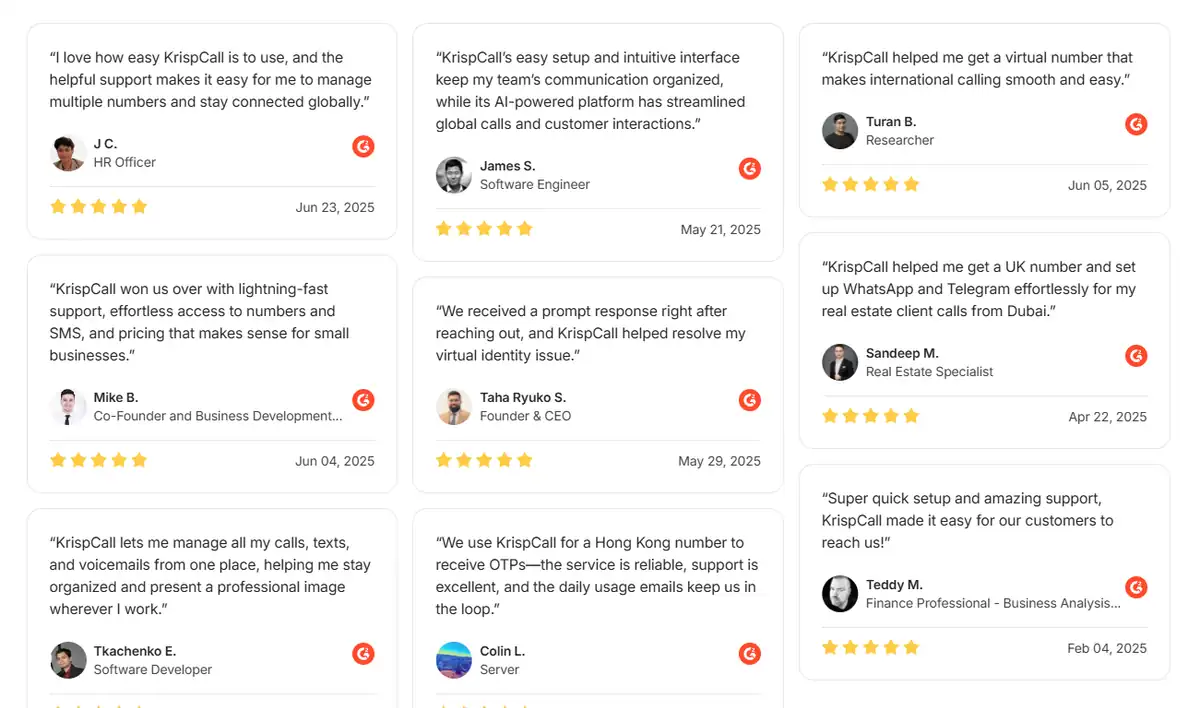Click the G2 badge on J C.'s review
1200x708 pixels.
[x=363, y=147]
